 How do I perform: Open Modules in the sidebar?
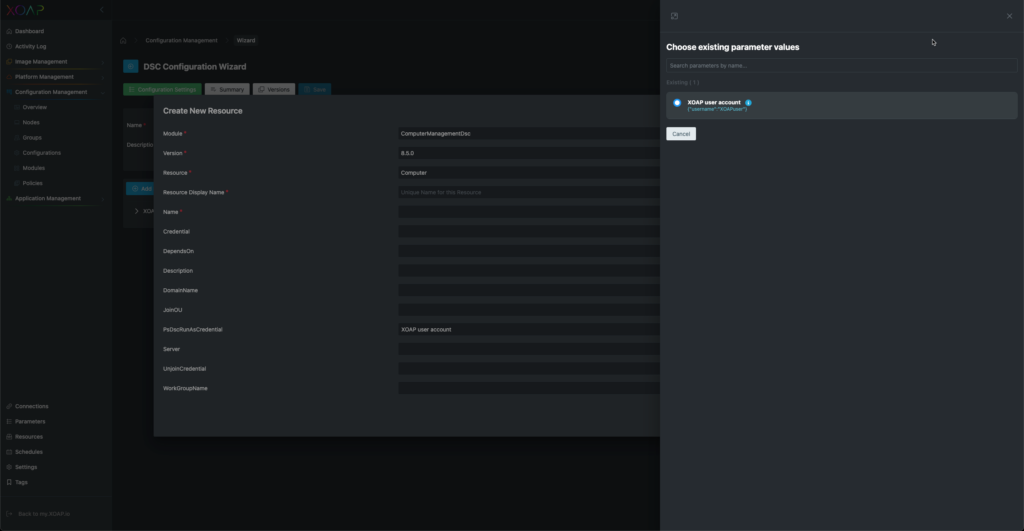(33, 168)
